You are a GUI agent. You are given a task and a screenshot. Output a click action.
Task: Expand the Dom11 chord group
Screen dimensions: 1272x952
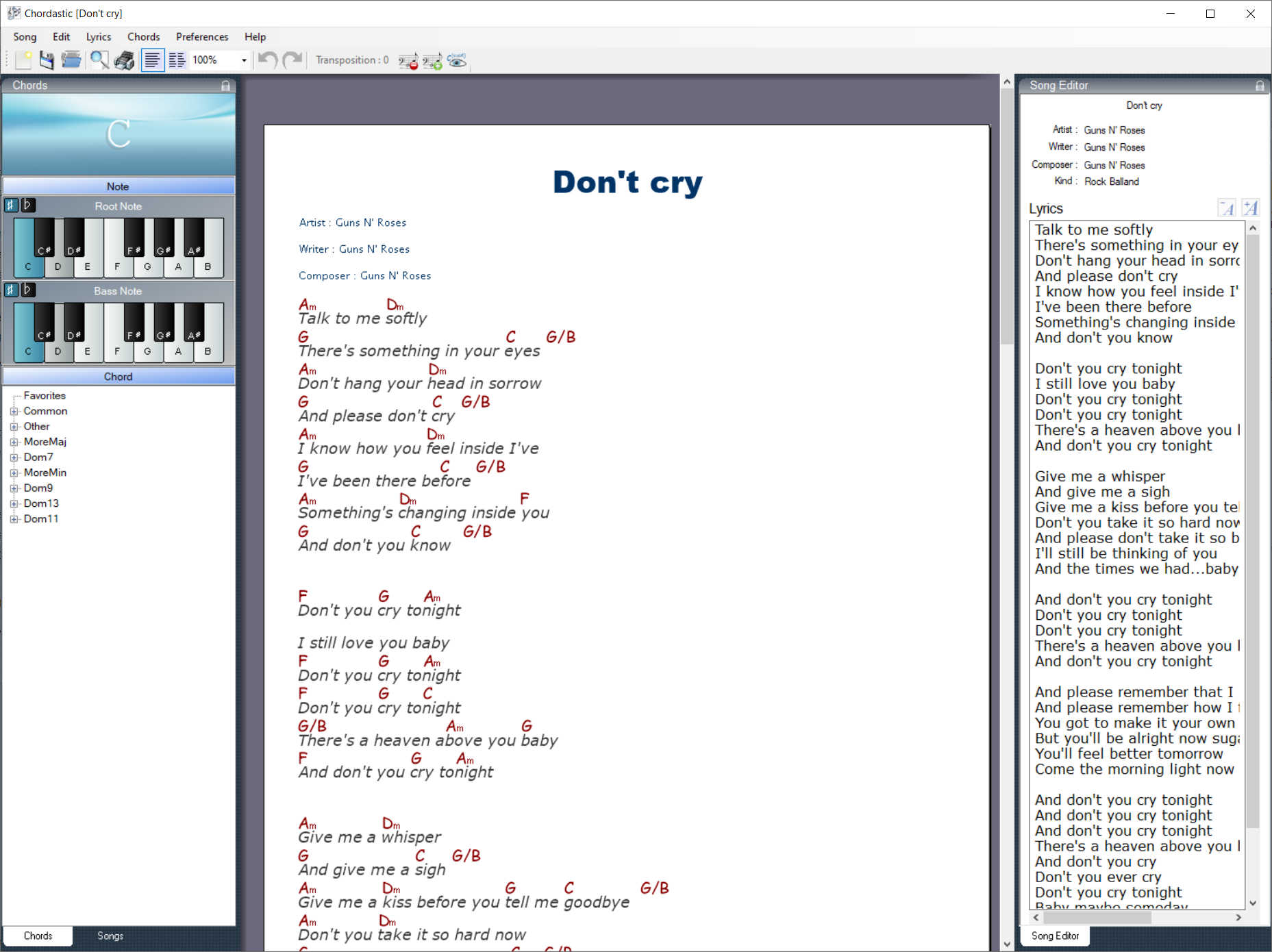(x=14, y=519)
